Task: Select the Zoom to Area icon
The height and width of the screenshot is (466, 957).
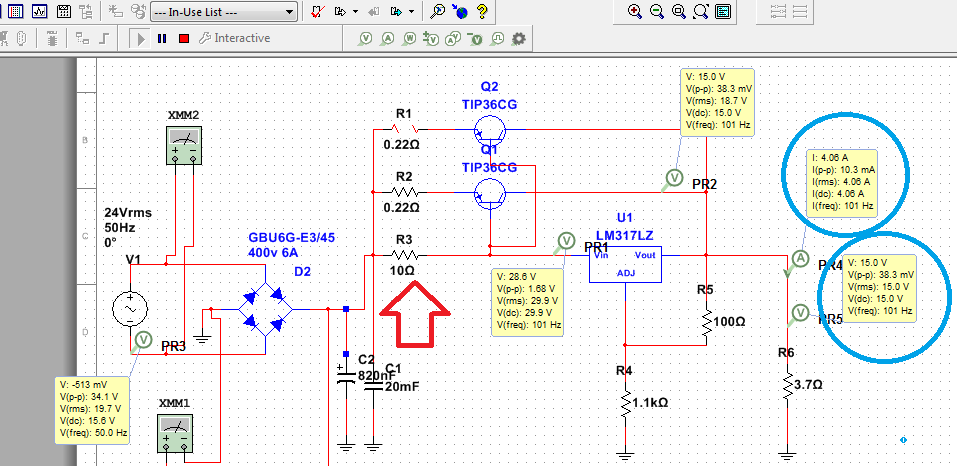Action: pos(679,11)
